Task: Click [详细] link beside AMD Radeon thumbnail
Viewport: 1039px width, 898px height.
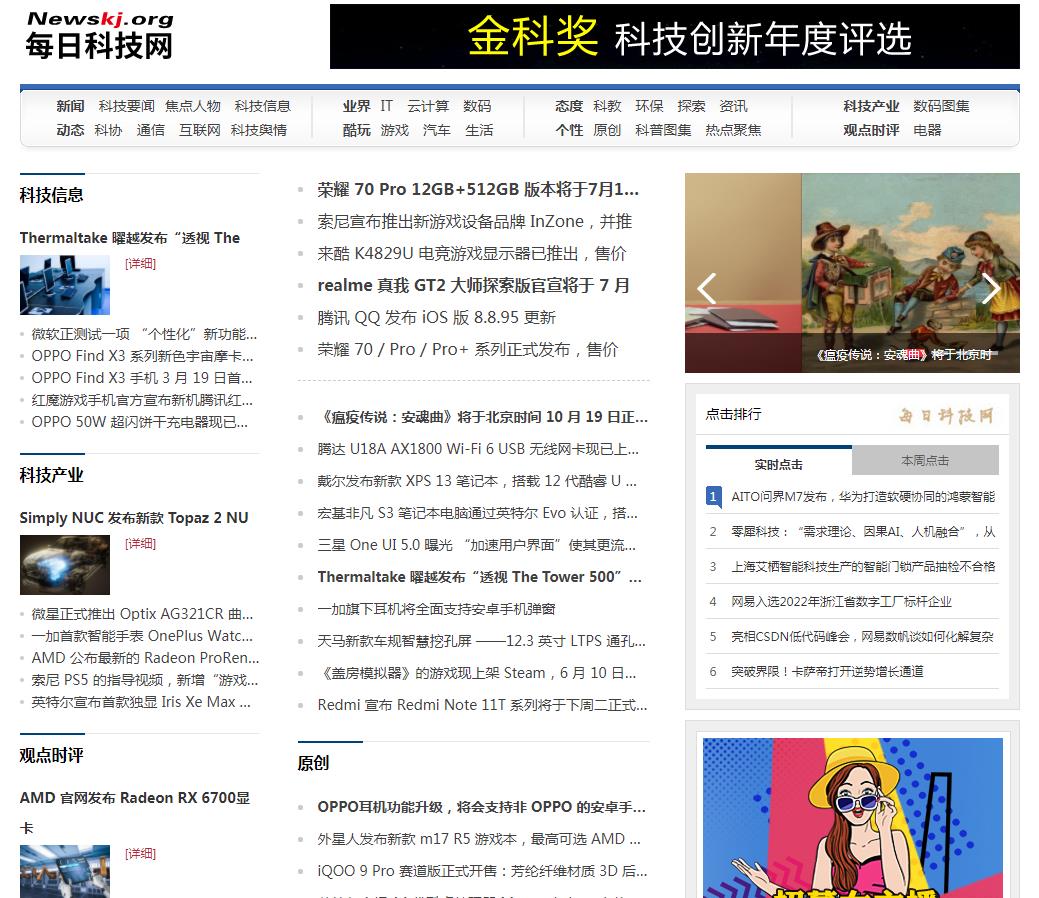Action: (x=140, y=854)
